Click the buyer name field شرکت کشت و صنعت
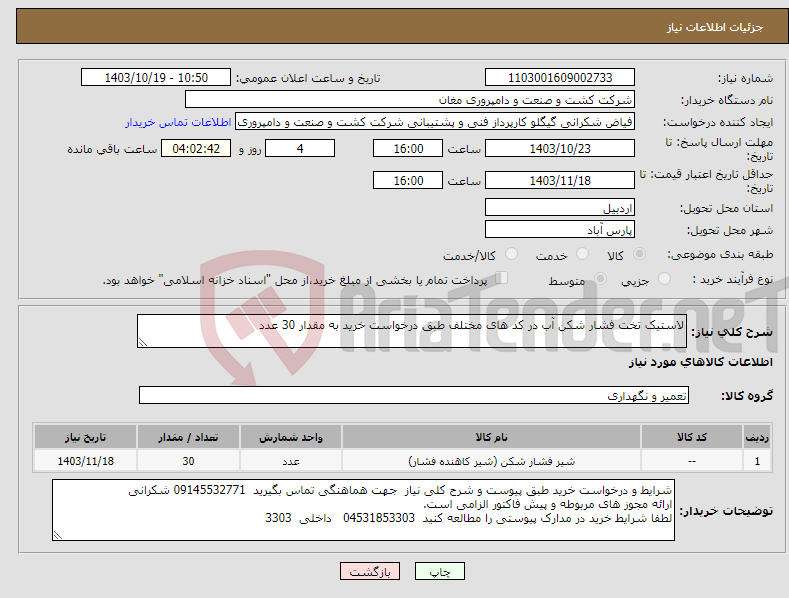The width and height of the screenshot is (789, 598). click(x=410, y=99)
